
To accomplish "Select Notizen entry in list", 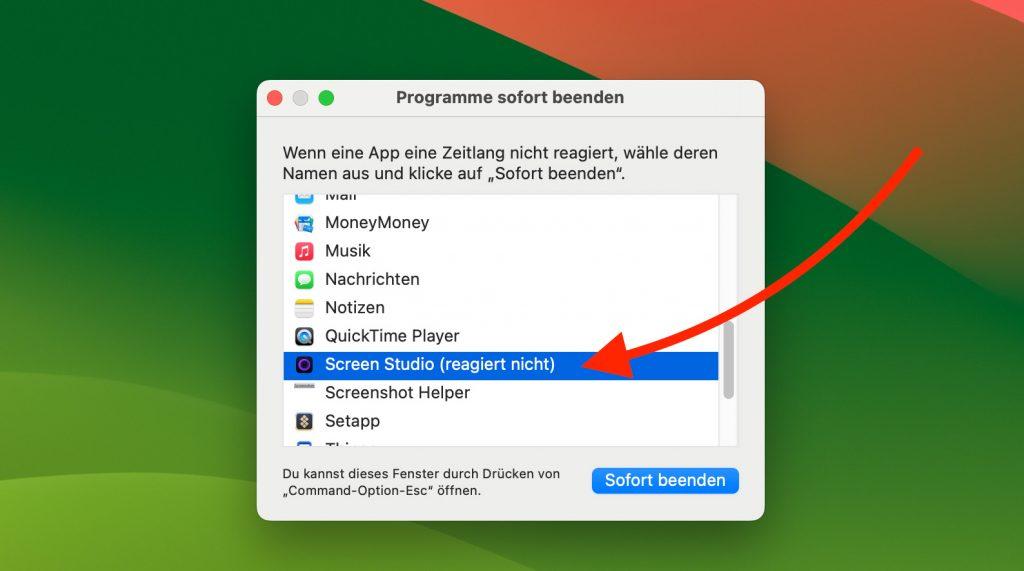I will [501, 308].
